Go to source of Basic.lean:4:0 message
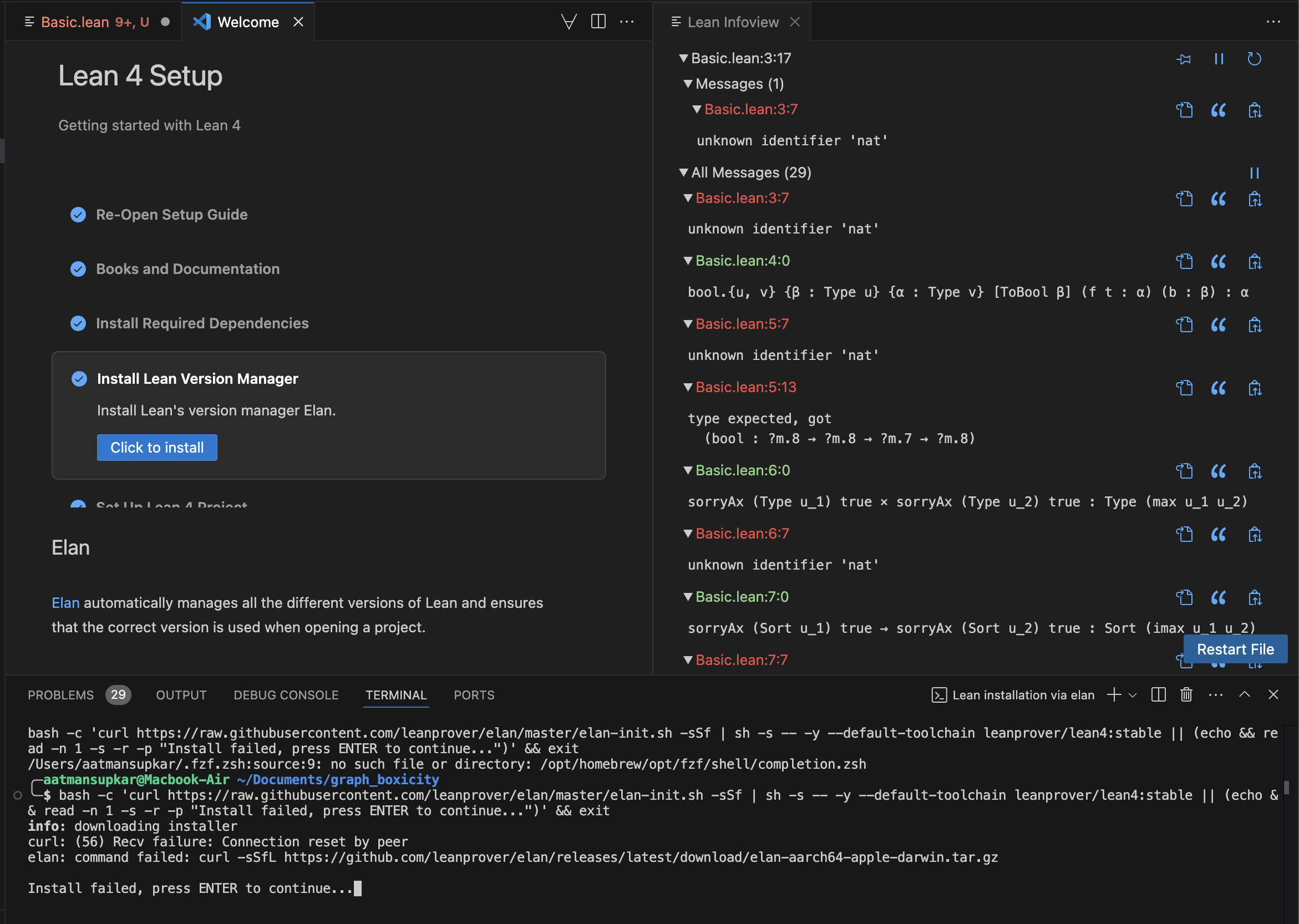The image size is (1299, 924). (1184, 261)
